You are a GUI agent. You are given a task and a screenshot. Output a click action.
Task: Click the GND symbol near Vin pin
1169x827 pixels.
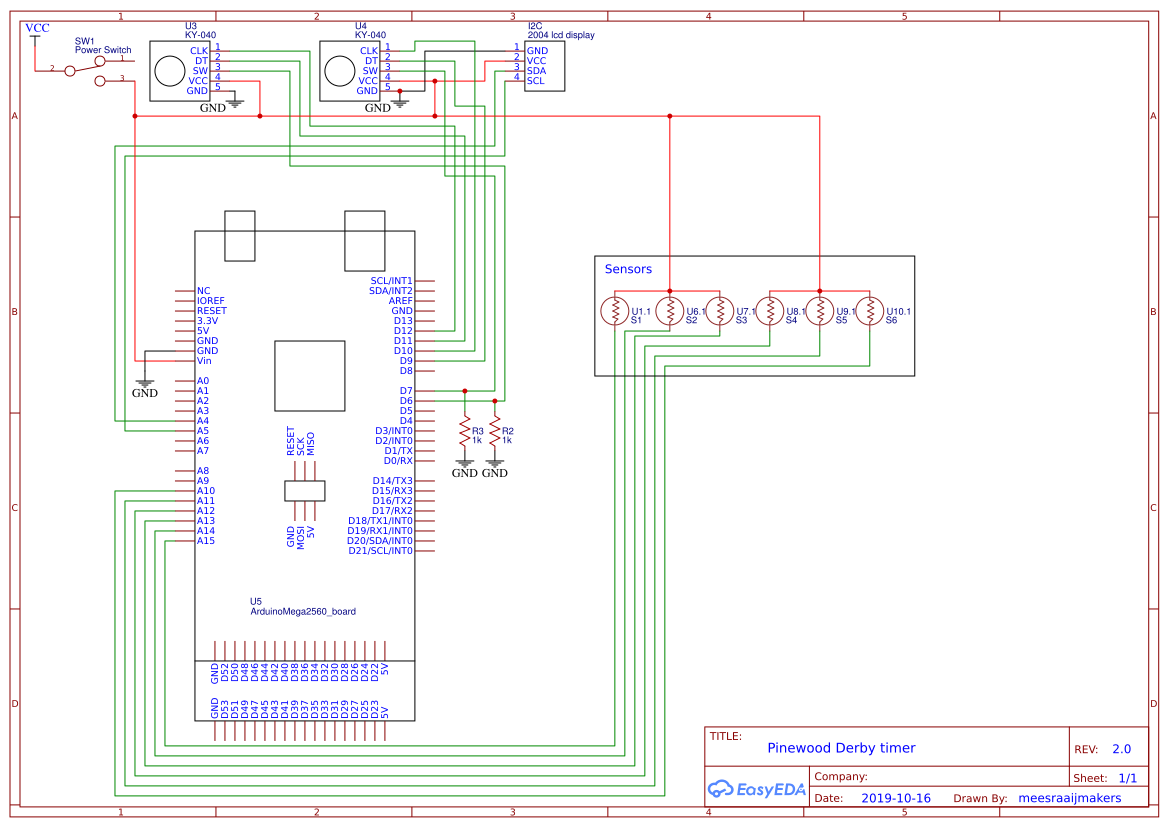[x=144, y=382]
